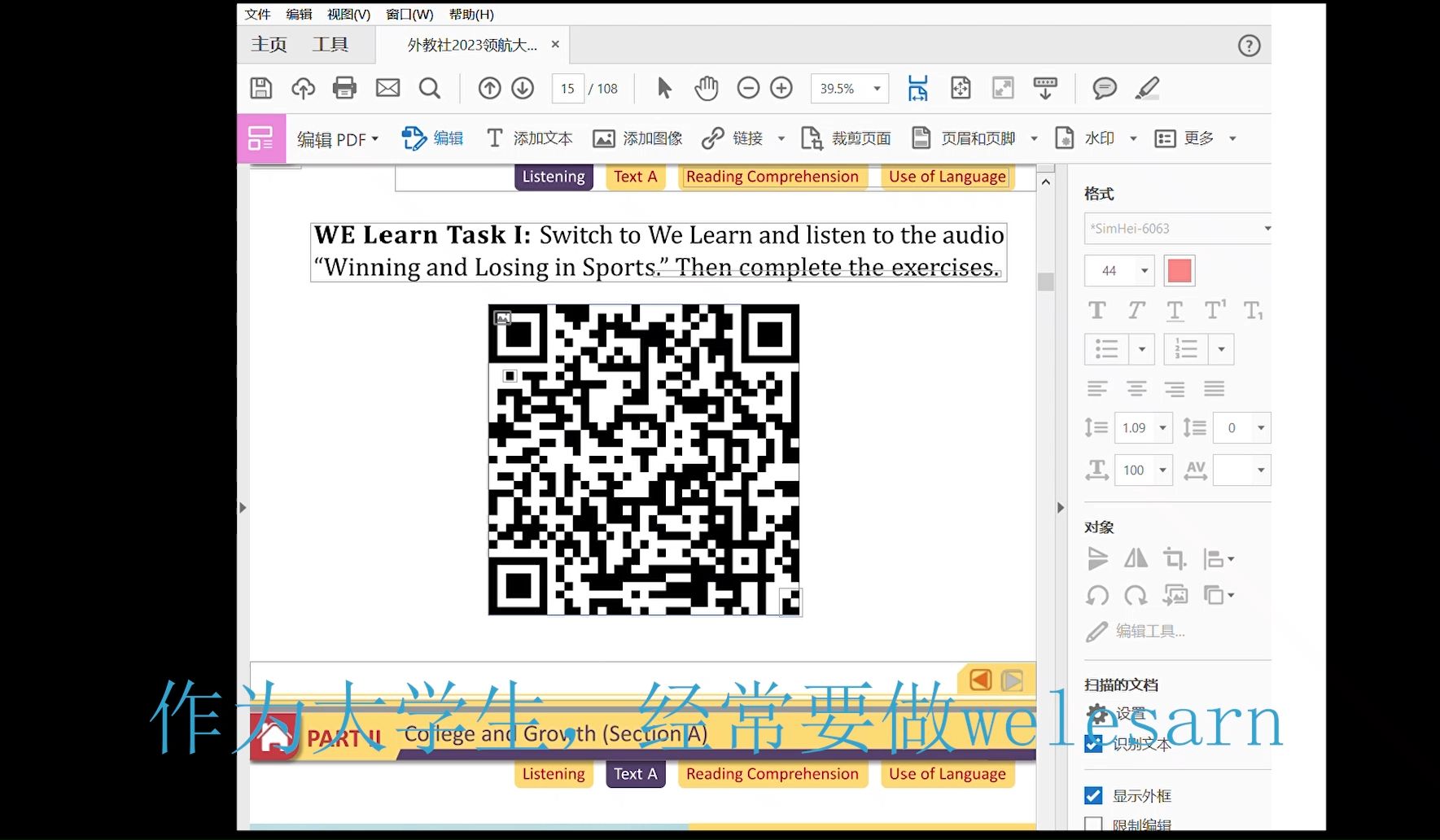The height and width of the screenshot is (840, 1440).
Task: Toggle Underline text style
Action: tap(1175, 310)
